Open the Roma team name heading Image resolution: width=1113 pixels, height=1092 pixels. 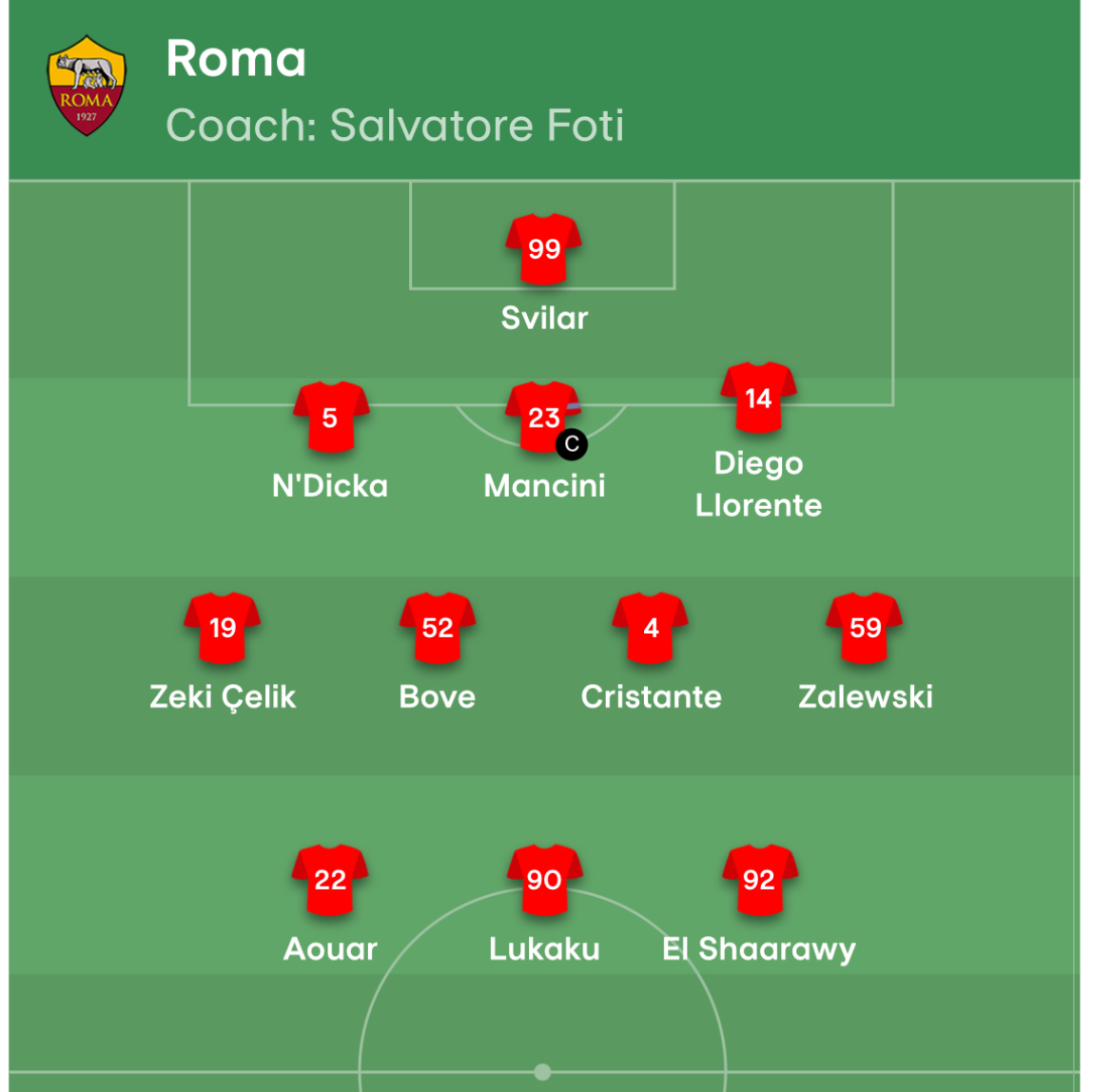coord(236,59)
